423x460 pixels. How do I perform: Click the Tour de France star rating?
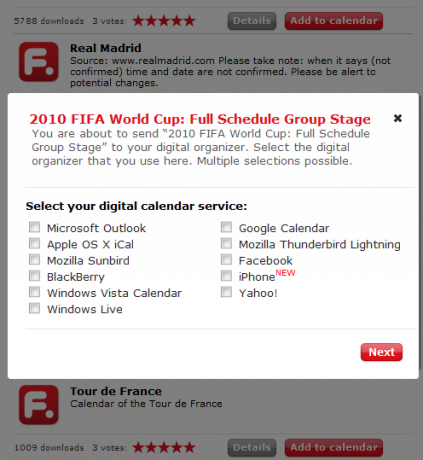(x=164, y=447)
